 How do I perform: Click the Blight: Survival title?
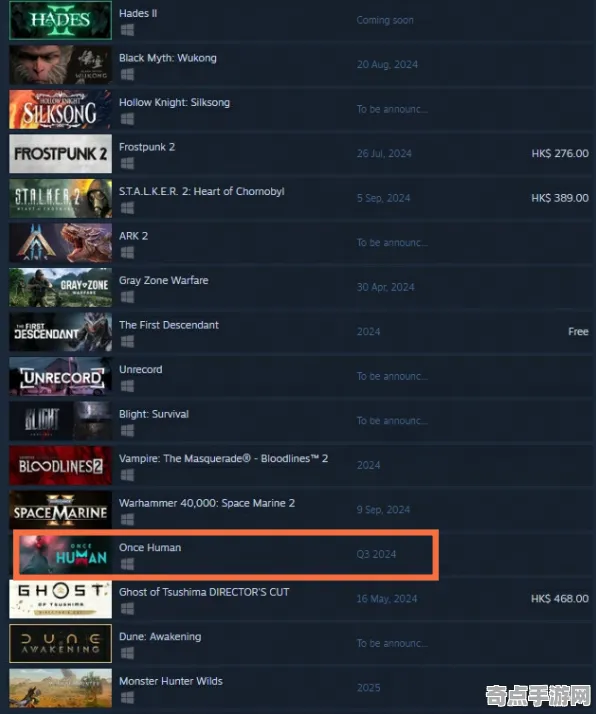click(154, 414)
